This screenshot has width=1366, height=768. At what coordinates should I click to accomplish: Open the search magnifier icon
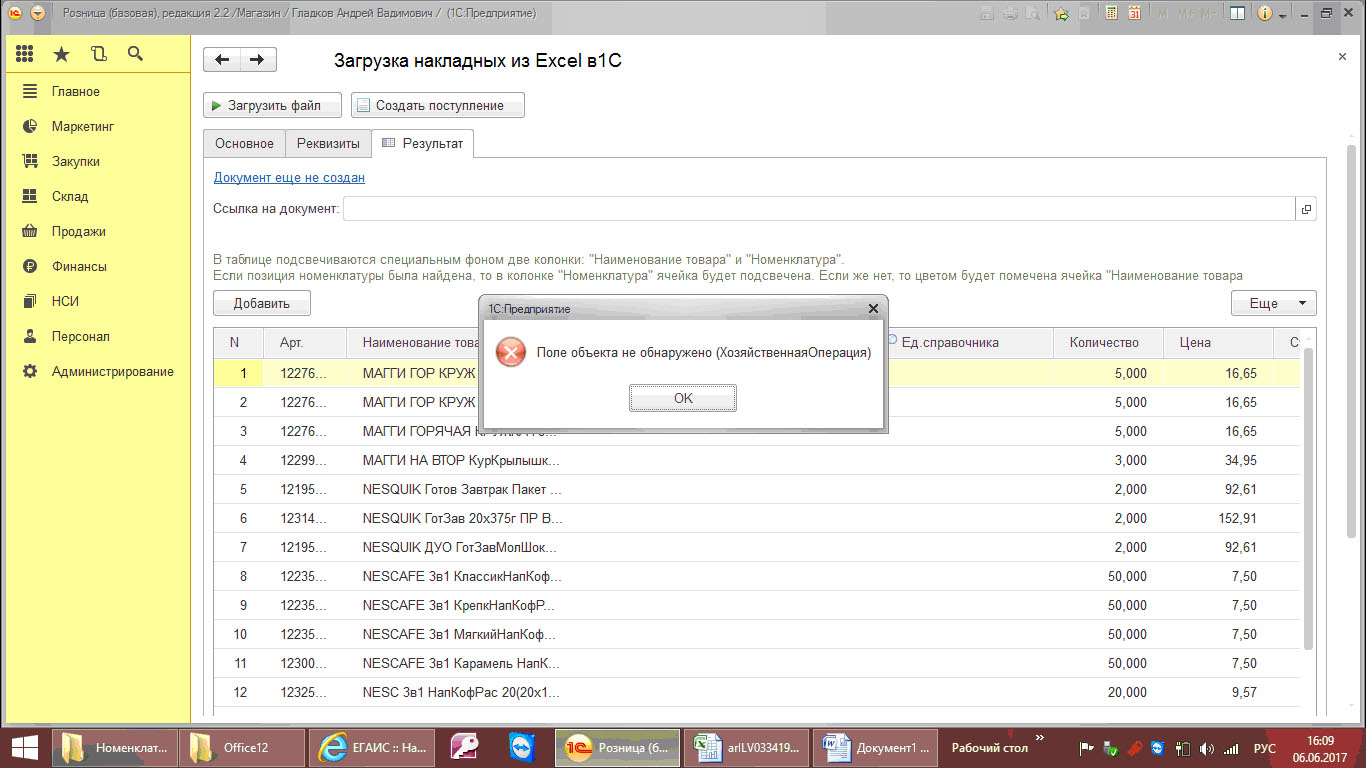point(136,54)
